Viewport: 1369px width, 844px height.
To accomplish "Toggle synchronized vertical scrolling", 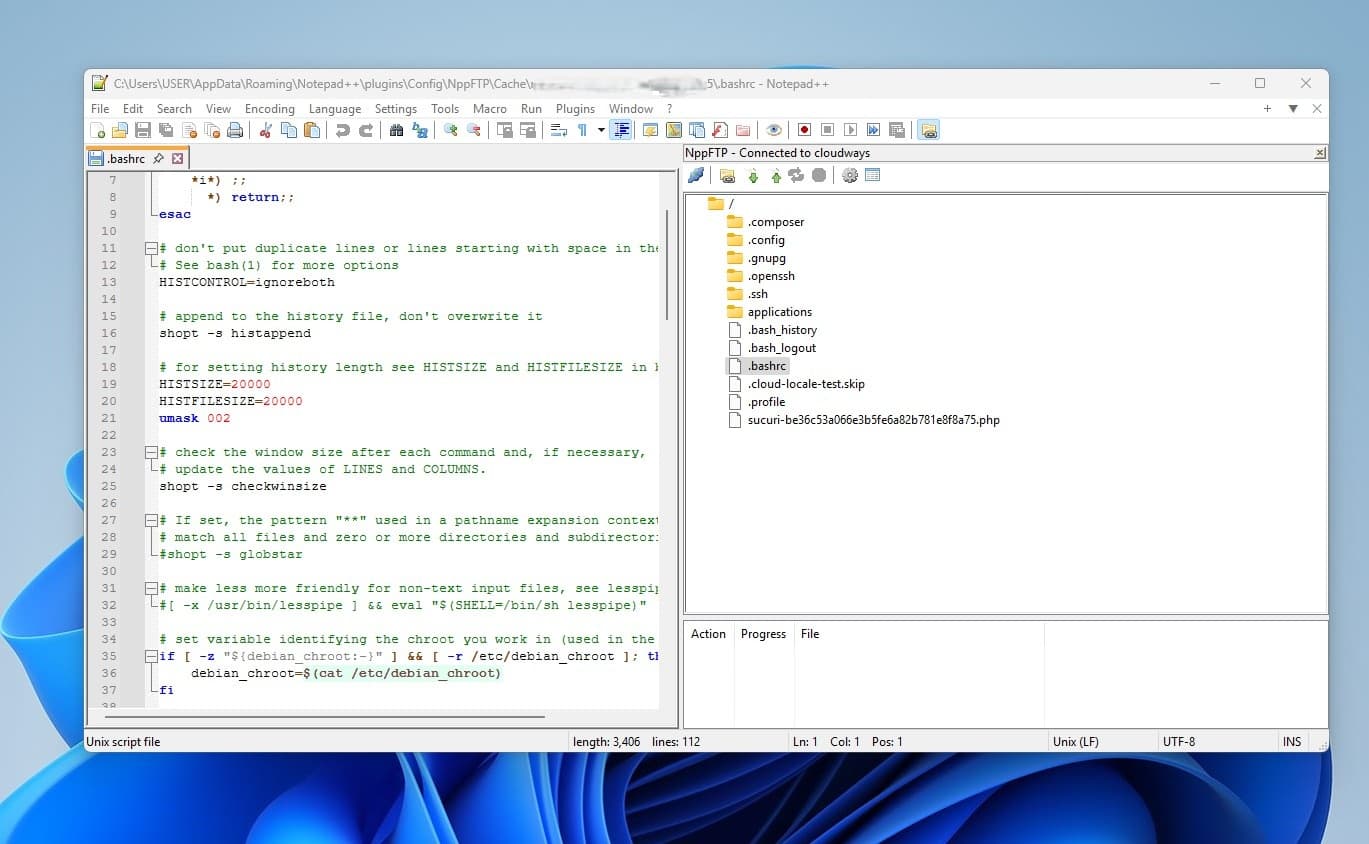I will point(504,130).
